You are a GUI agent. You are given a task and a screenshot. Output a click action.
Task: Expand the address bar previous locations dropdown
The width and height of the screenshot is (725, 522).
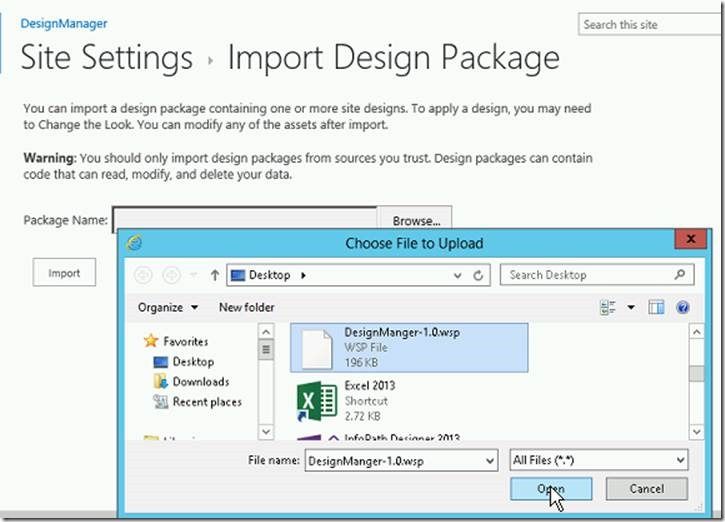(x=457, y=276)
